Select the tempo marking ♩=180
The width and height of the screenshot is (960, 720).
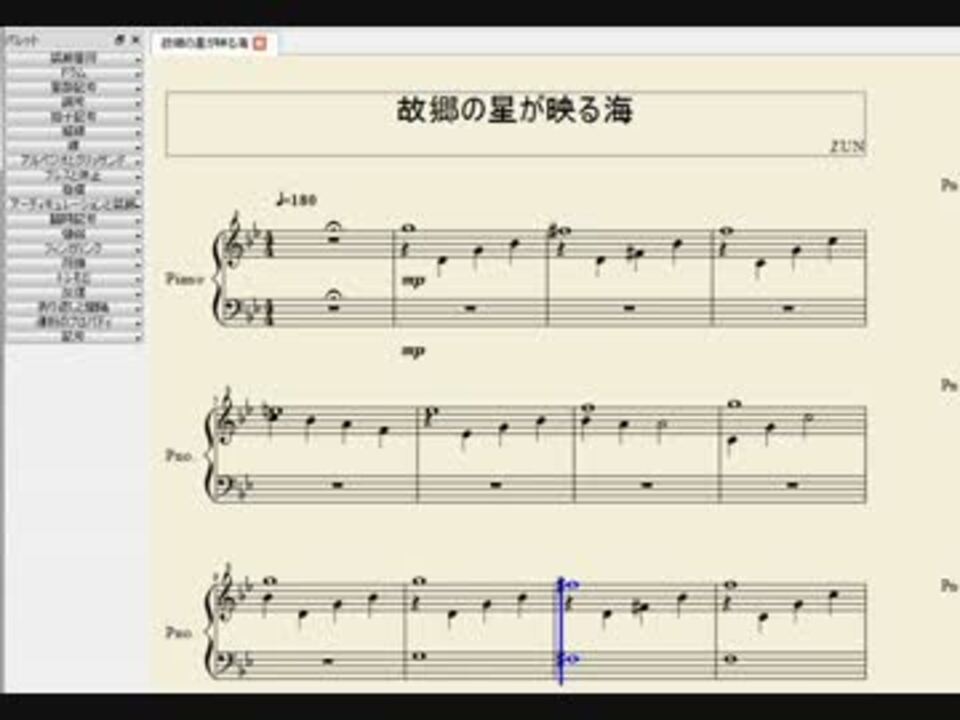[x=296, y=200]
